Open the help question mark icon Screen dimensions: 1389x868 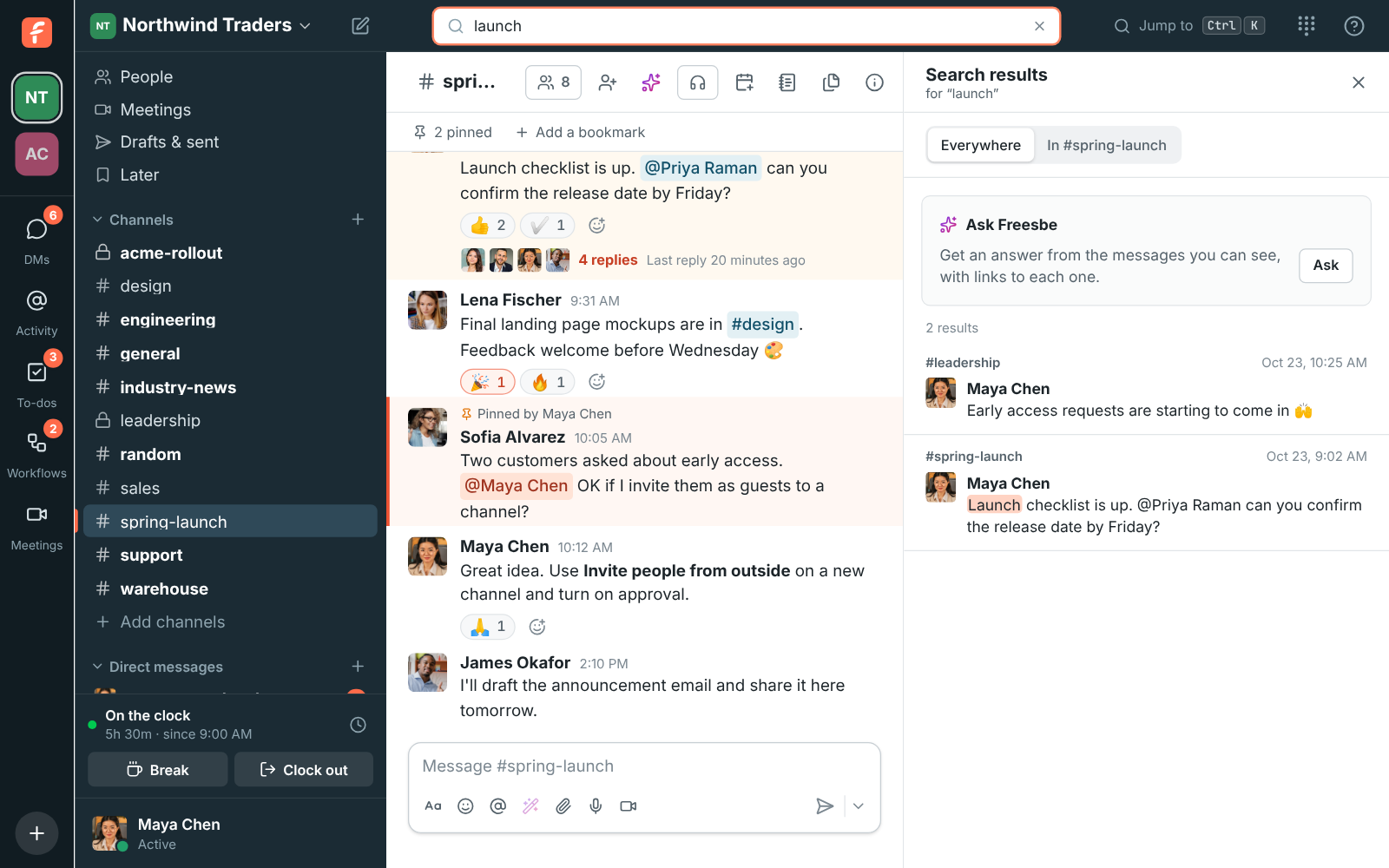(x=1354, y=26)
